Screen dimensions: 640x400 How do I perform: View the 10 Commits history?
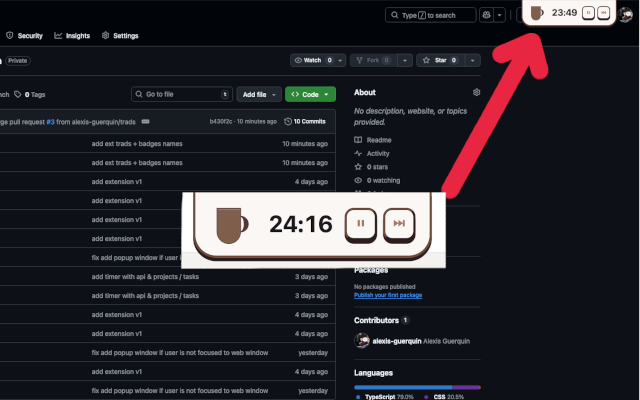[x=304, y=122]
